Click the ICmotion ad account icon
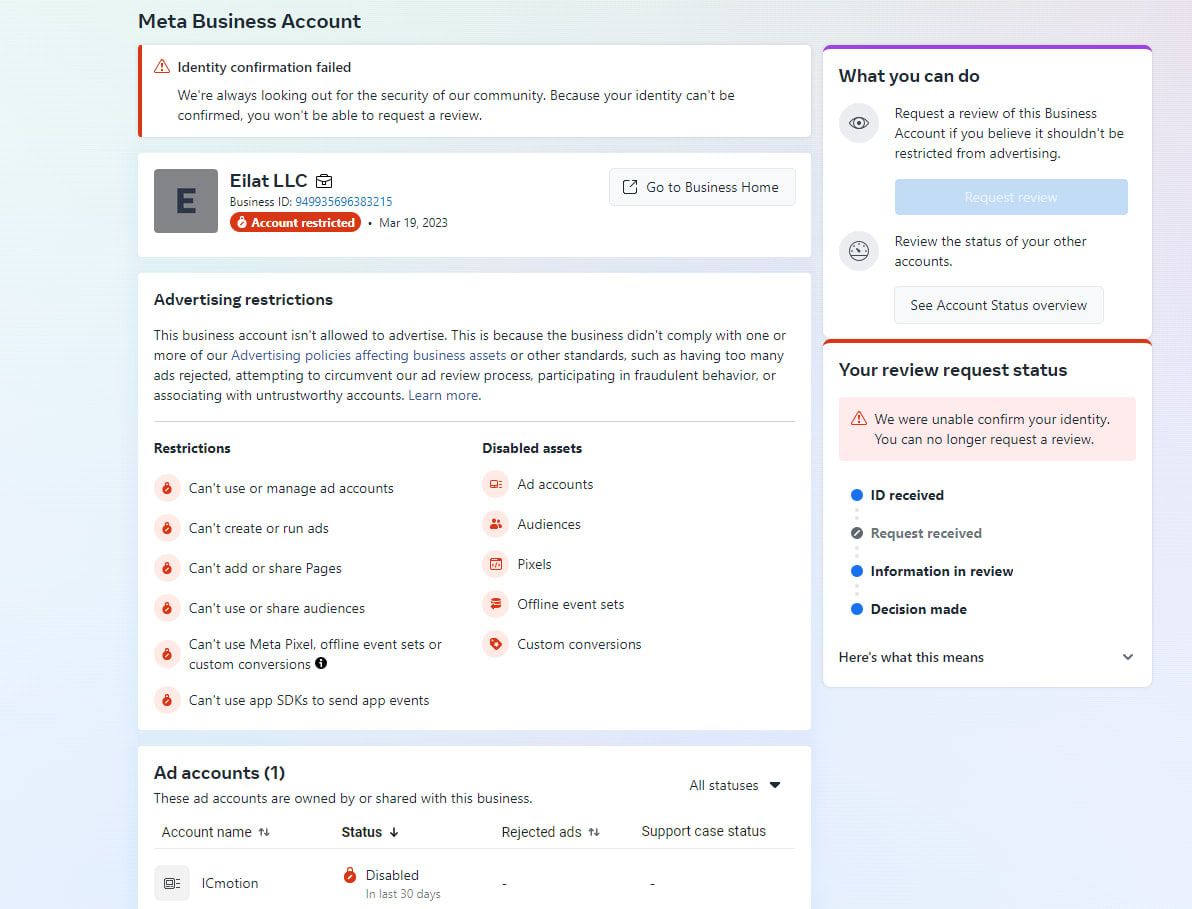Image resolution: width=1192 pixels, height=909 pixels. pos(171,883)
